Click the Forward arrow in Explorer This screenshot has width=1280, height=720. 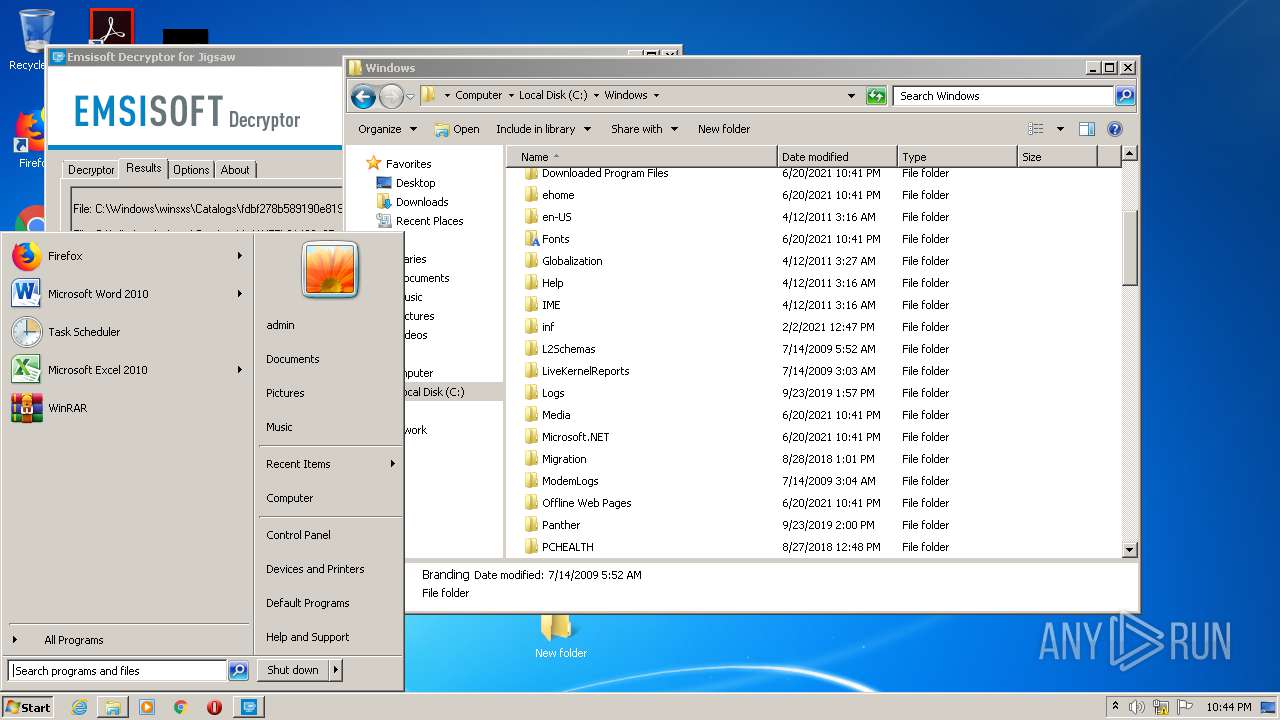tap(391, 96)
